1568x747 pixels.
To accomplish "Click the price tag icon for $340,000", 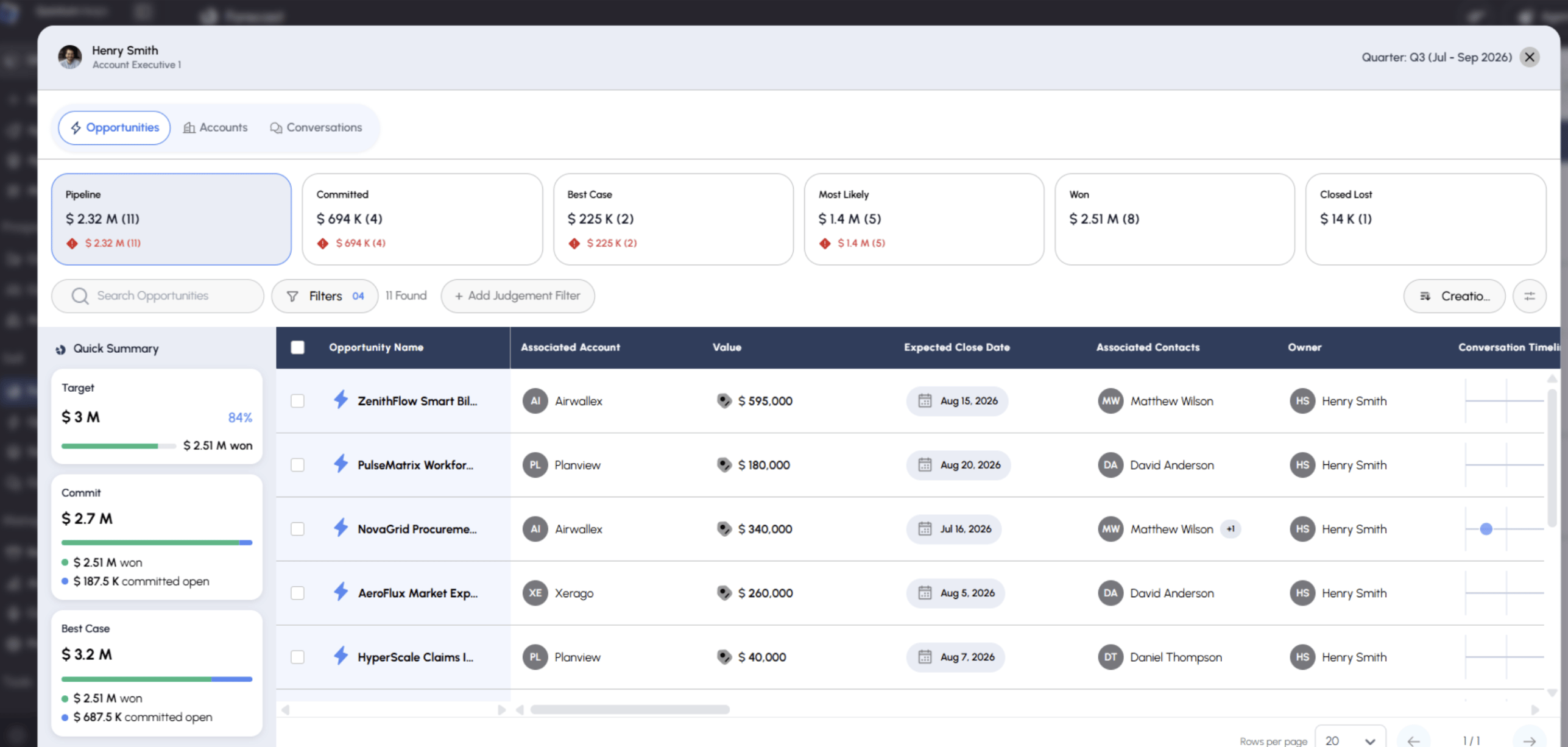I will [x=724, y=529].
